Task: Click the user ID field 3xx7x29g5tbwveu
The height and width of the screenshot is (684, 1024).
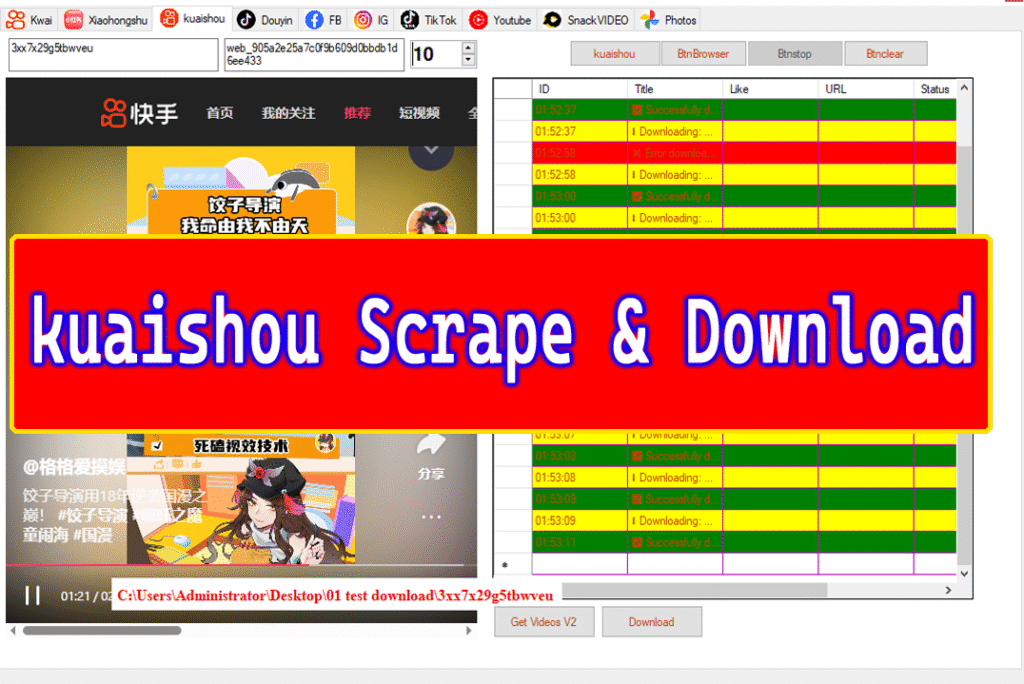Action: click(x=113, y=54)
